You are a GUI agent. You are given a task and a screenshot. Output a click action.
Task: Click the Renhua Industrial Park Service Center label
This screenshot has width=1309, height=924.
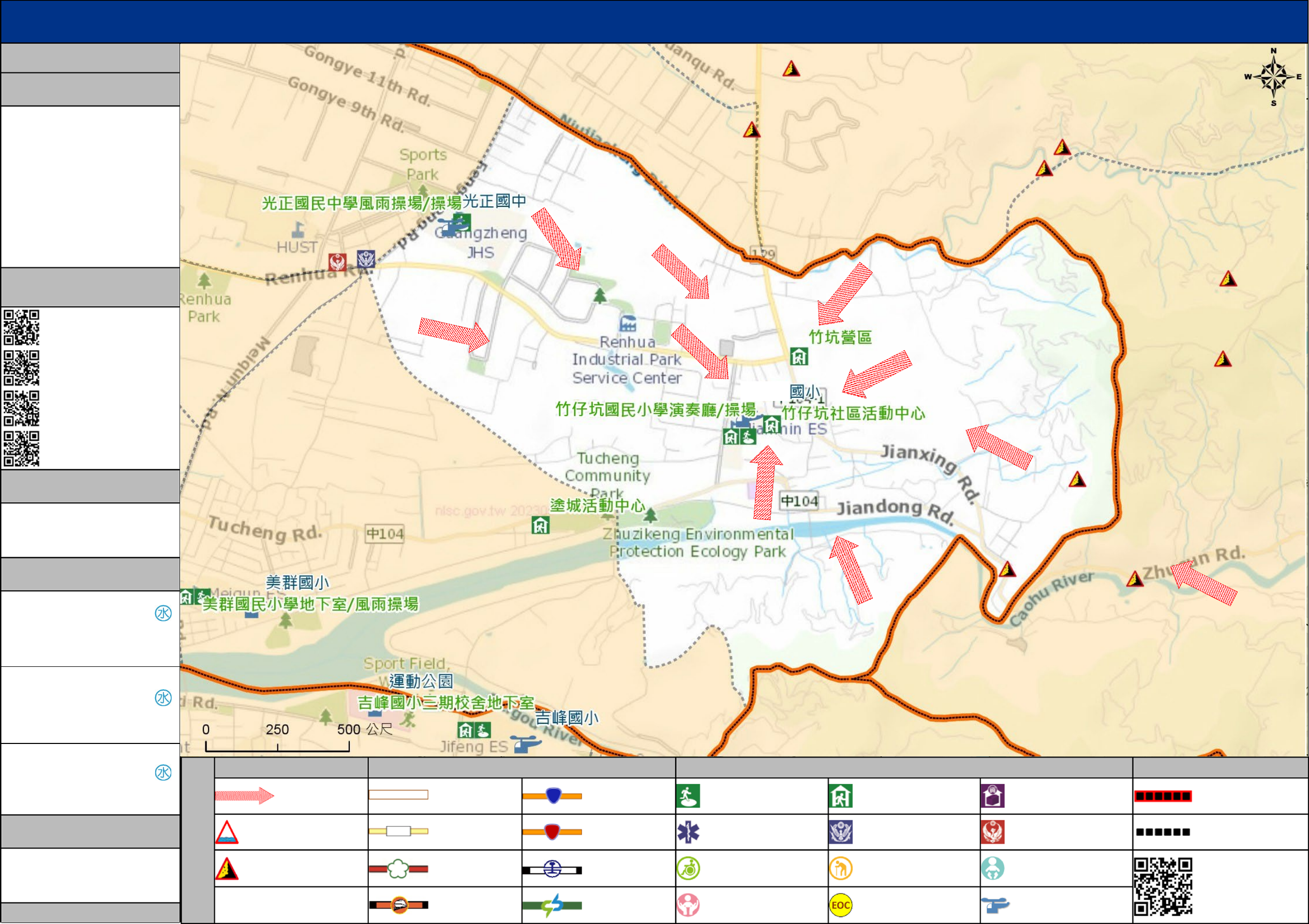click(627, 360)
